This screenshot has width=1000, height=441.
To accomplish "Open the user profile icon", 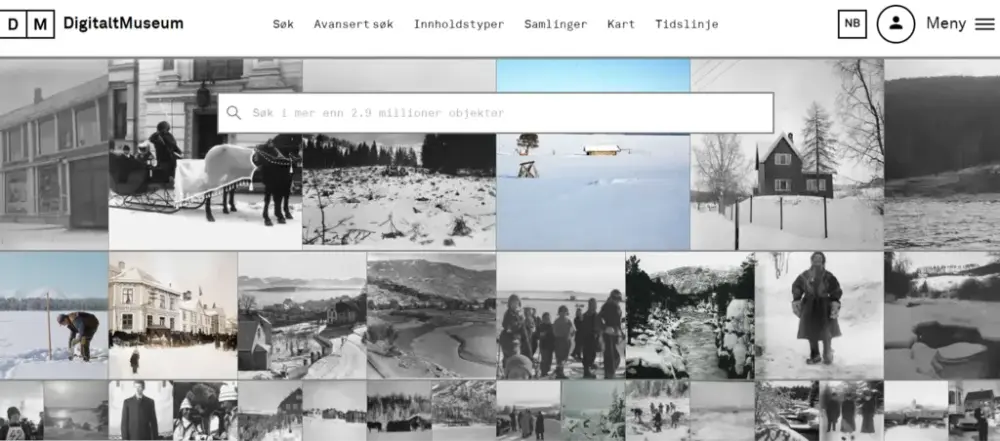I will click(895, 24).
